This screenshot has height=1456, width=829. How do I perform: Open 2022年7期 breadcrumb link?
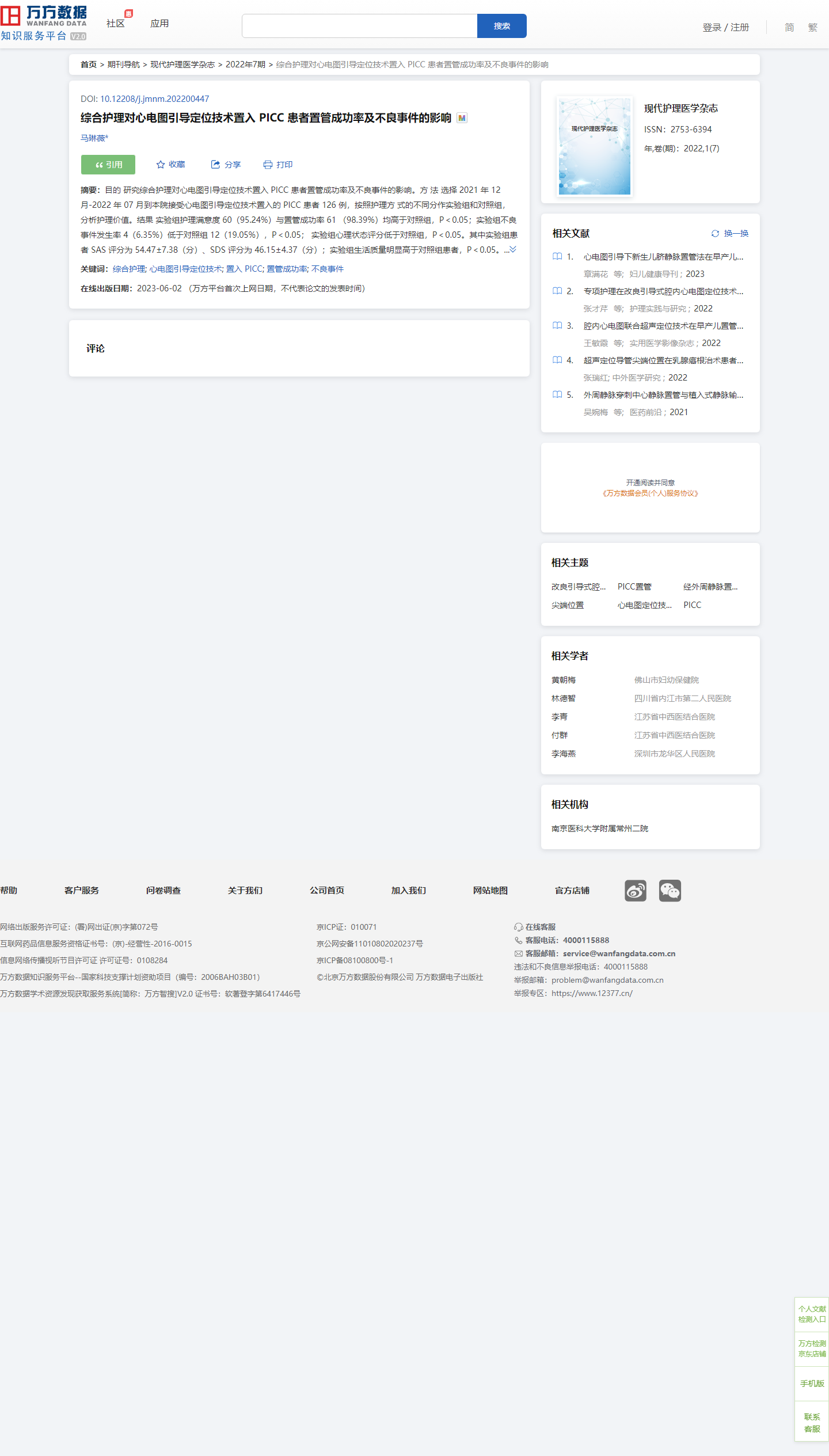[245, 64]
